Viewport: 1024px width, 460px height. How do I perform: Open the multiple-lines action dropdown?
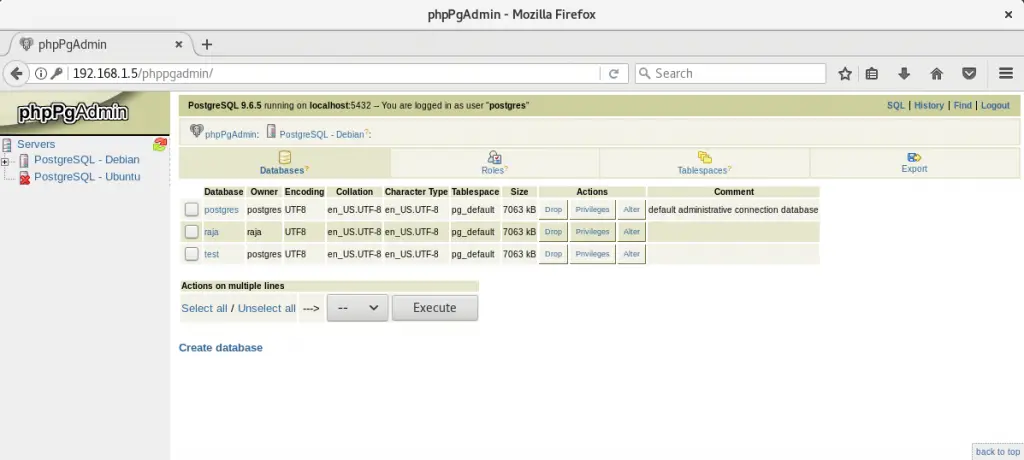tap(357, 308)
